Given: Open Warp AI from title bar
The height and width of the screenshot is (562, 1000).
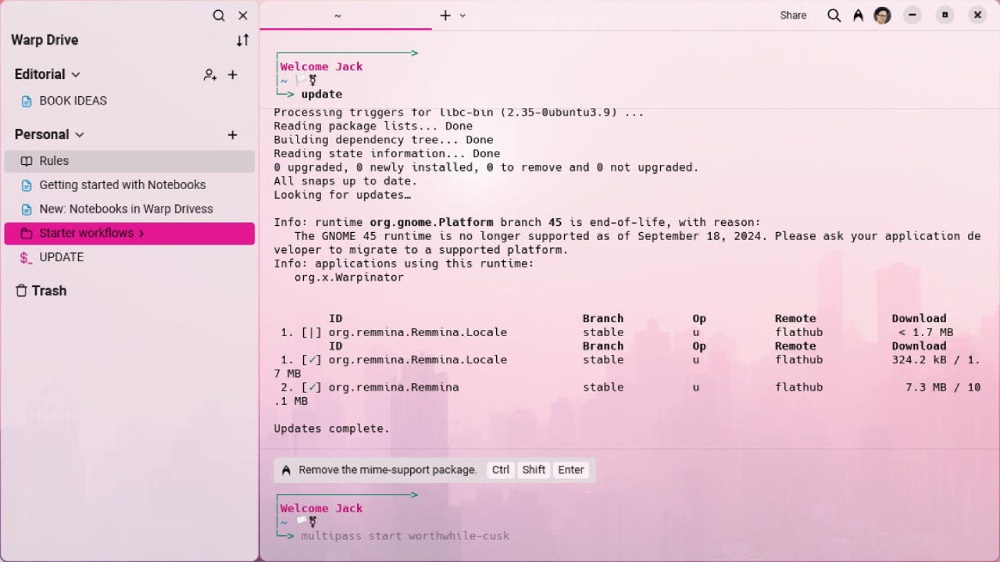Looking at the screenshot, I should click(x=858, y=15).
